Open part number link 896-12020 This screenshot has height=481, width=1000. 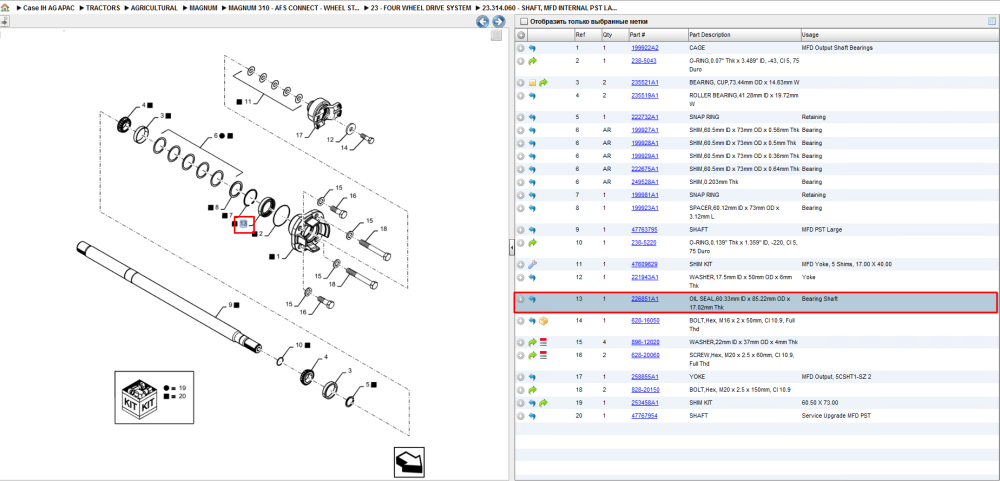(x=645, y=343)
